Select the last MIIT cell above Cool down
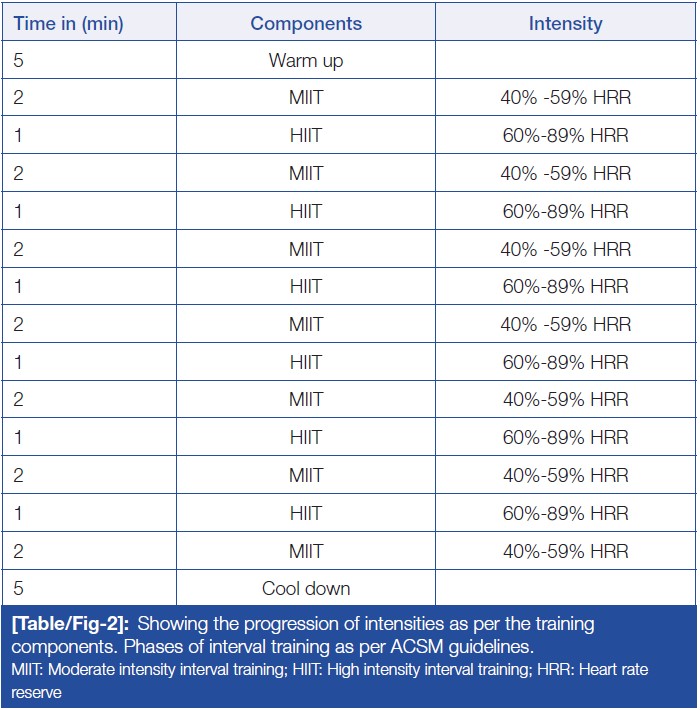This screenshot has height=710, width=700. (306, 551)
